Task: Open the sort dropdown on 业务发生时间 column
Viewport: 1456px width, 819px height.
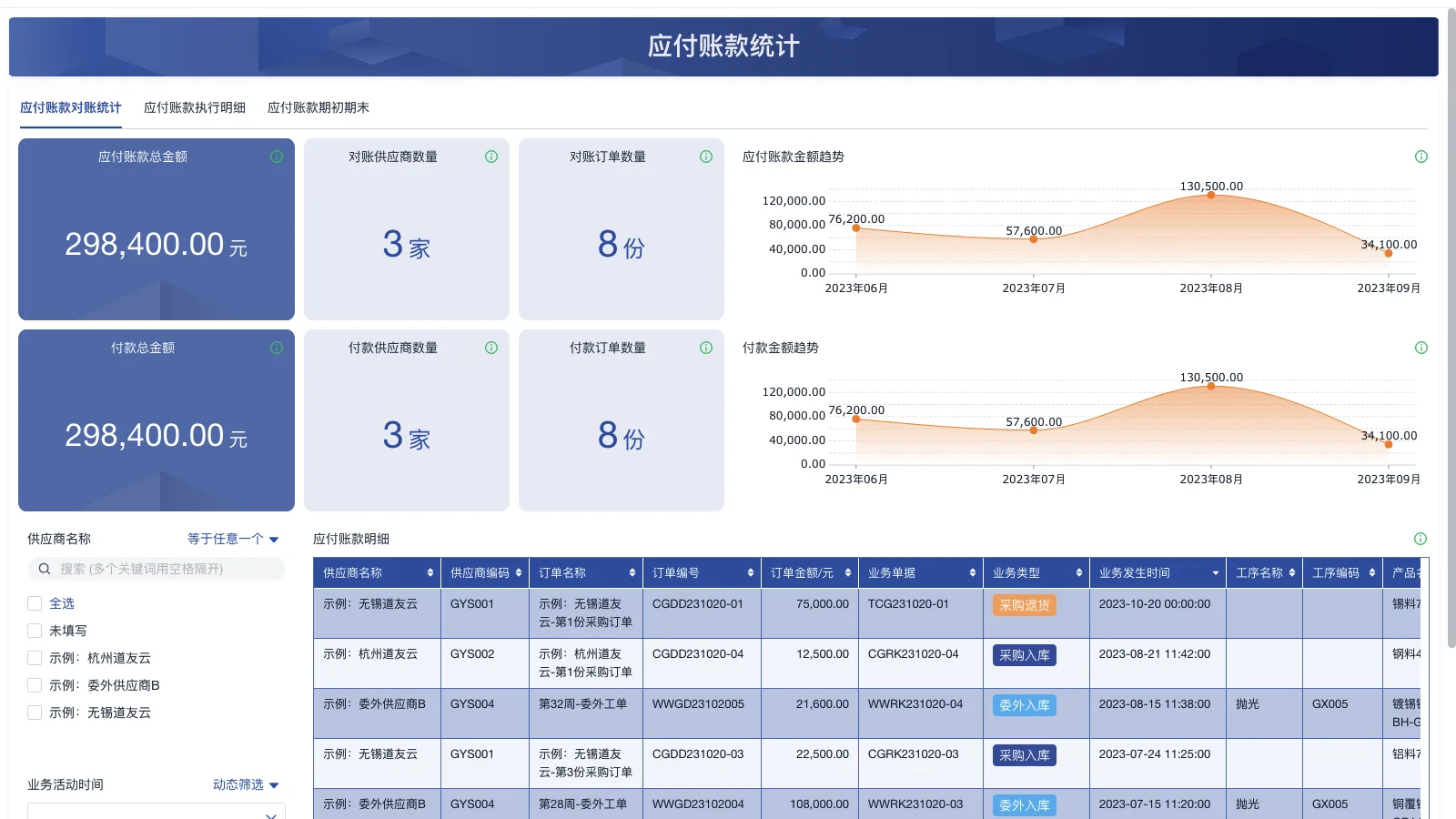Action: point(1214,572)
